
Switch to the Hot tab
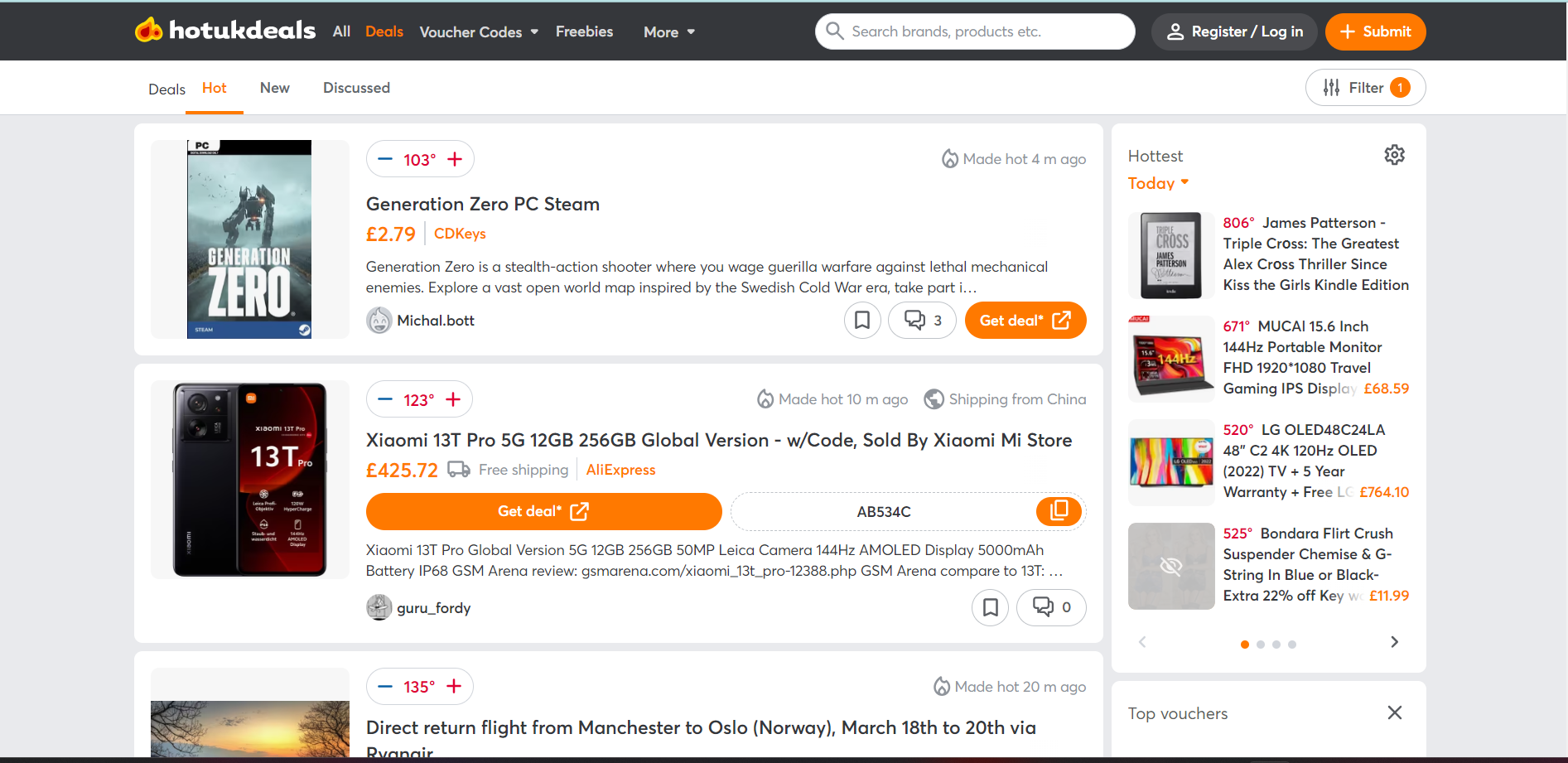click(x=214, y=88)
